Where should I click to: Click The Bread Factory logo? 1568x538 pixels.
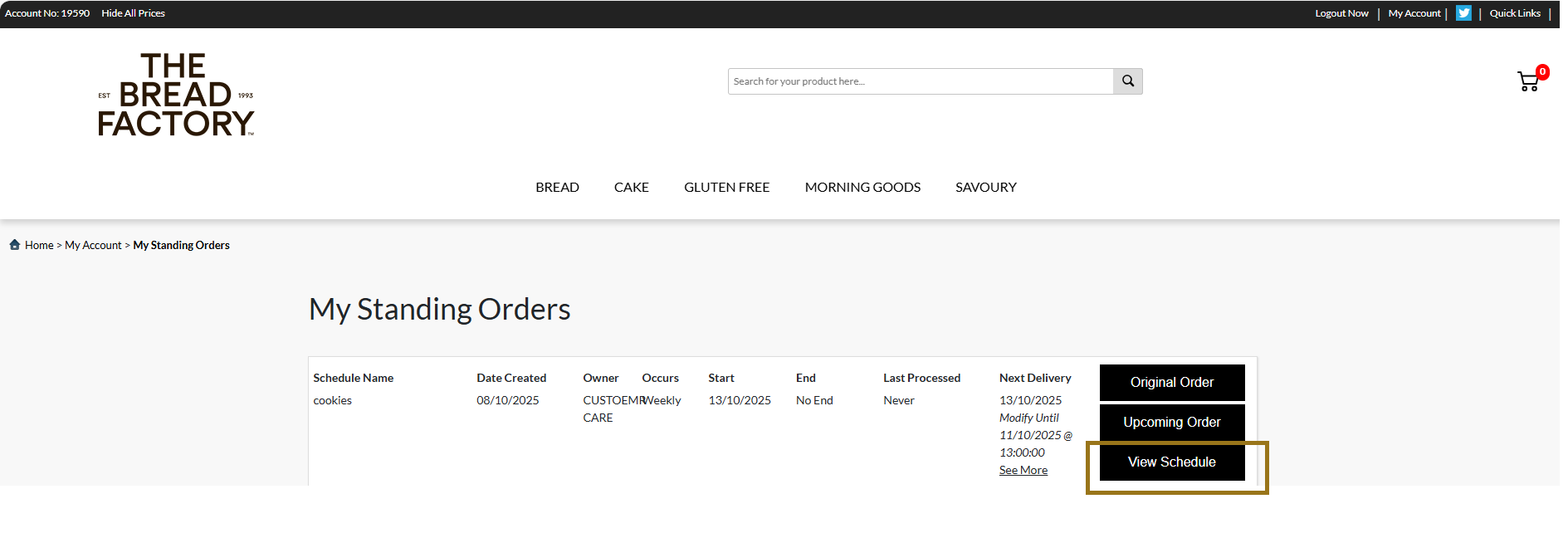pyautogui.click(x=176, y=95)
